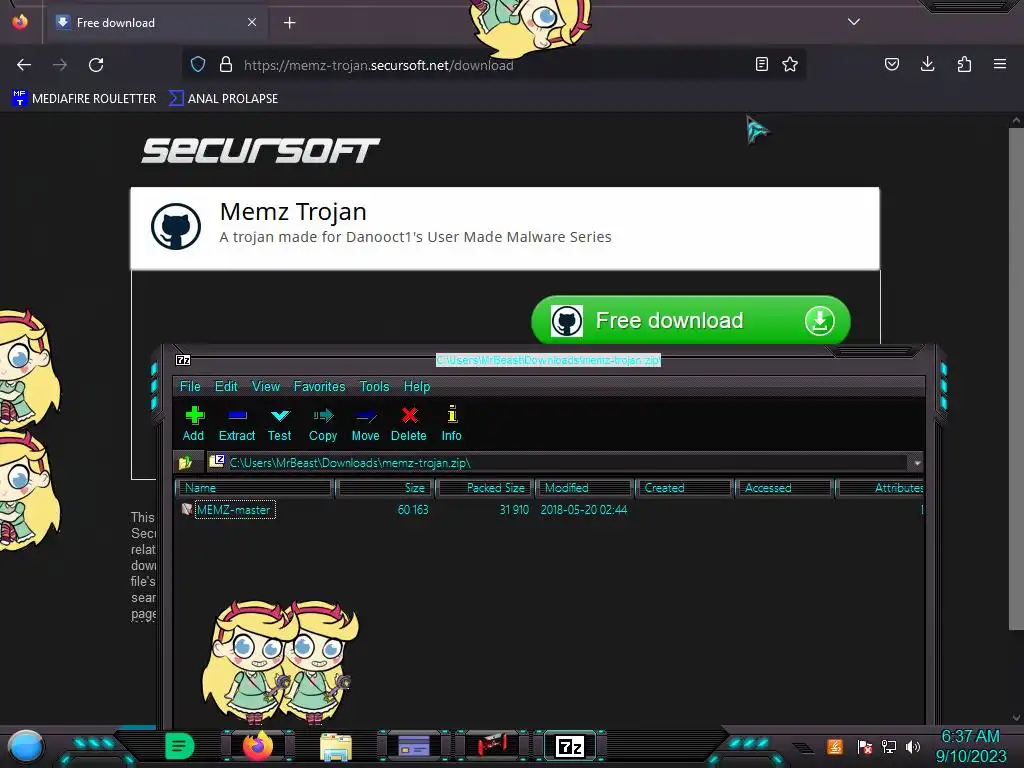Delete the selected item with Delete icon
Viewport: 1024px width, 768px height.
pyautogui.click(x=409, y=423)
